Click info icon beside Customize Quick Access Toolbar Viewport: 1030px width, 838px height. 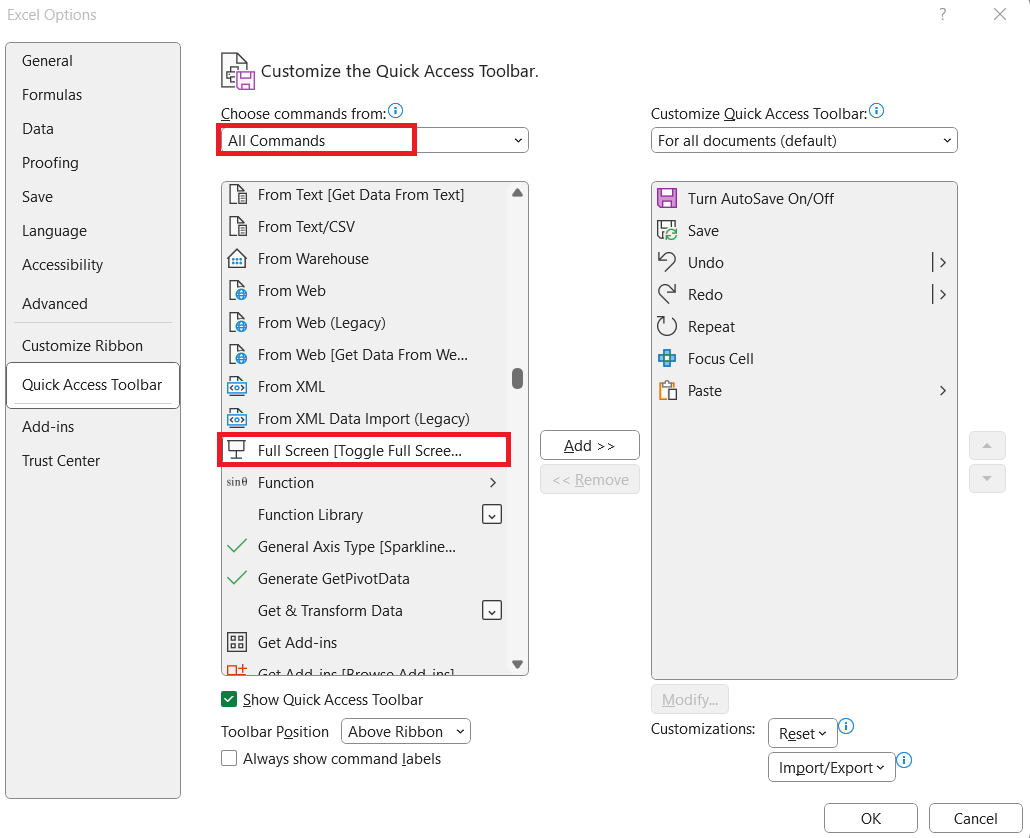(876, 111)
